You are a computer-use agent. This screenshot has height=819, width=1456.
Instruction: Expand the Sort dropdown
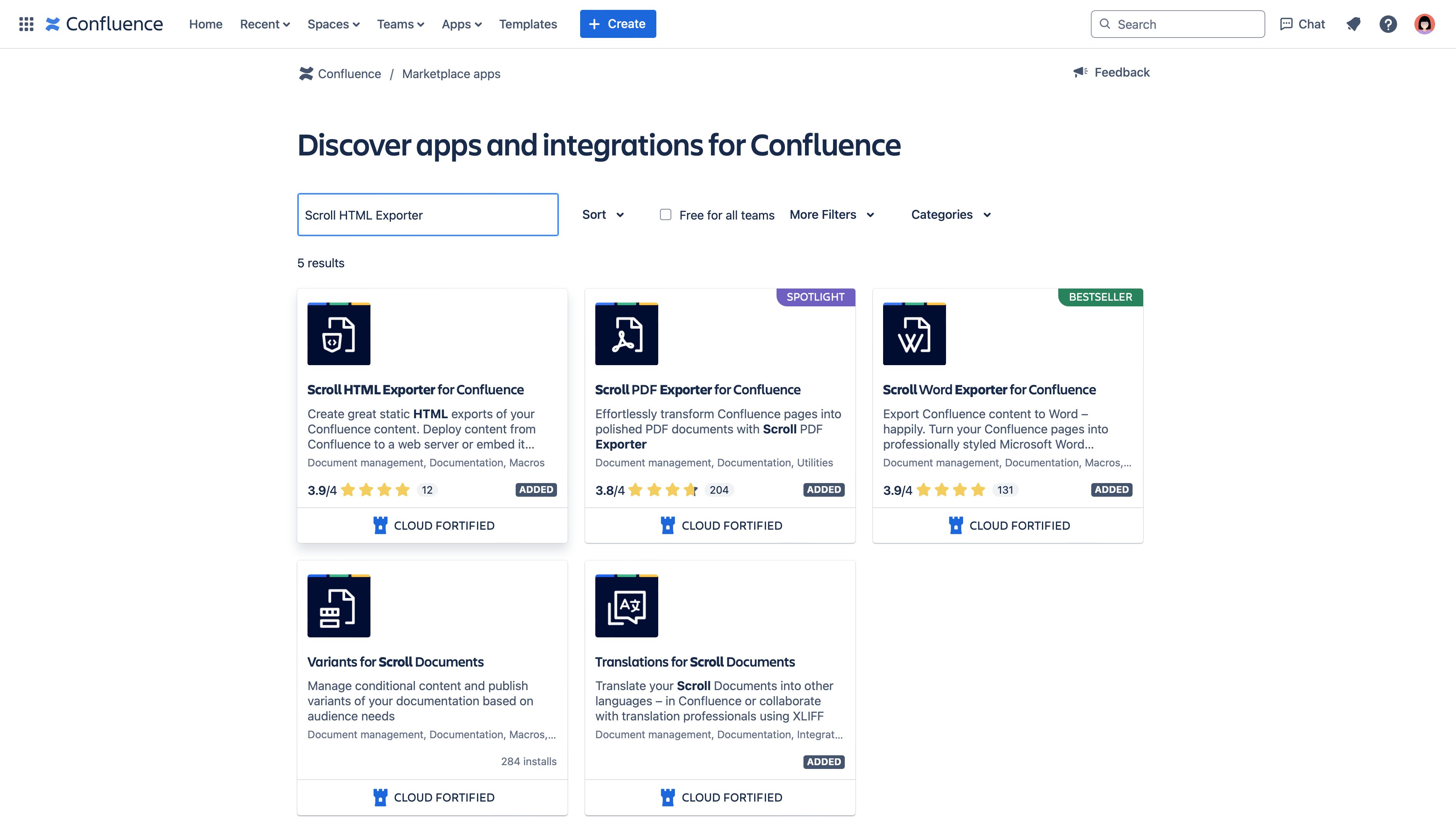(602, 214)
